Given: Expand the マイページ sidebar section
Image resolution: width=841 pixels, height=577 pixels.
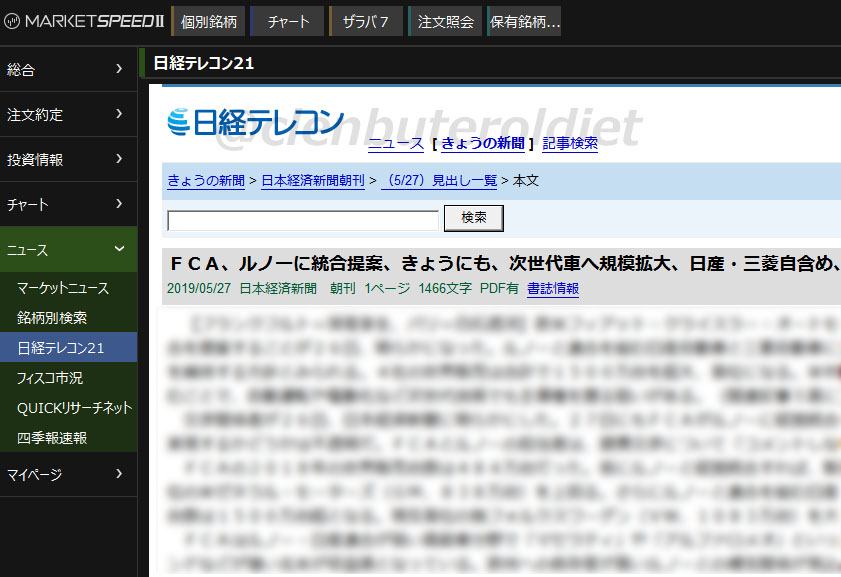Looking at the screenshot, I should coord(69,475).
